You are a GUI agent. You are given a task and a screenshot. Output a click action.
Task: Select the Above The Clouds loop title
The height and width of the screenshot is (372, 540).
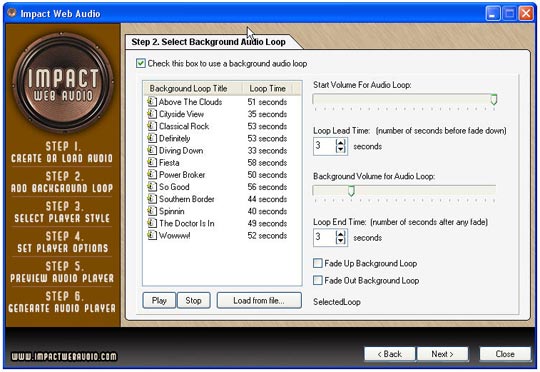pos(190,102)
